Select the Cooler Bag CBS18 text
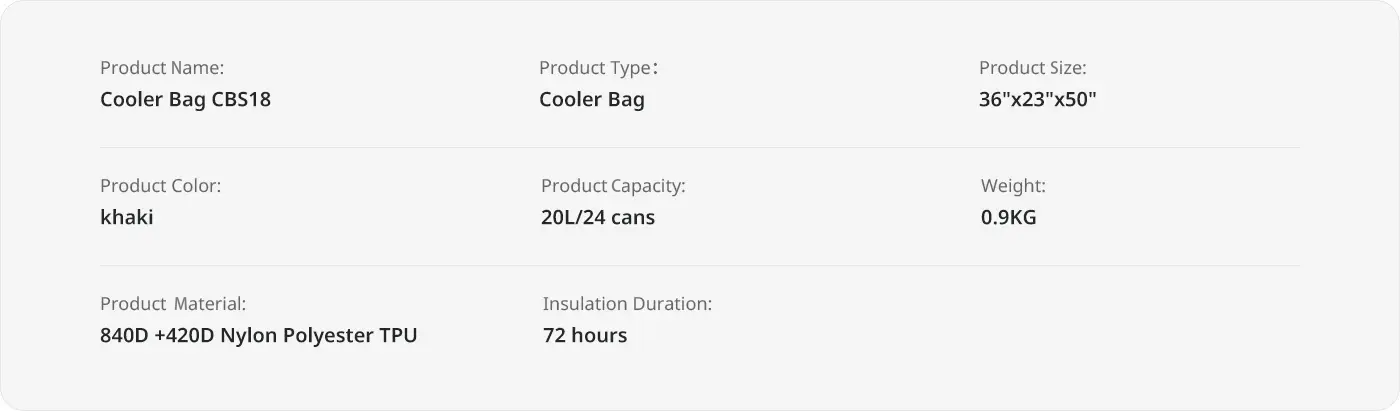 [x=185, y=100]
